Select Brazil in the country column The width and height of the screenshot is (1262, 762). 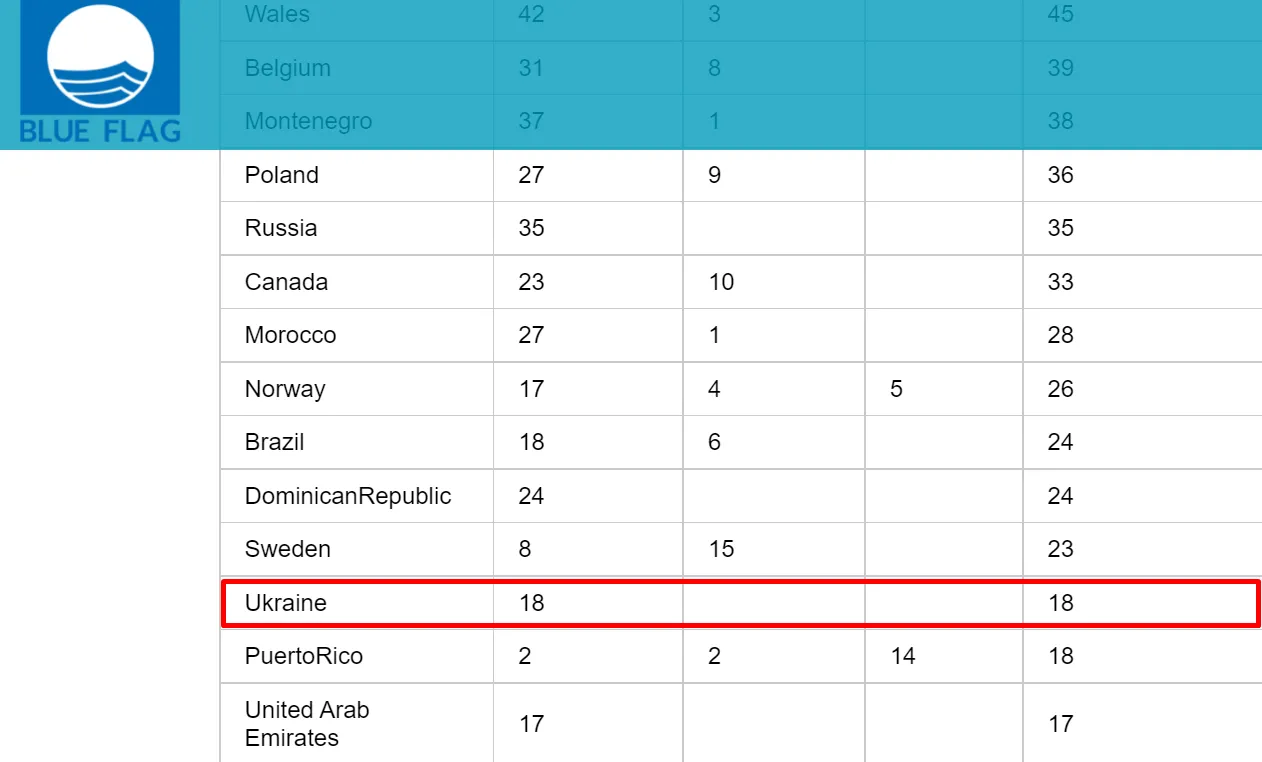tap(274, 442)
